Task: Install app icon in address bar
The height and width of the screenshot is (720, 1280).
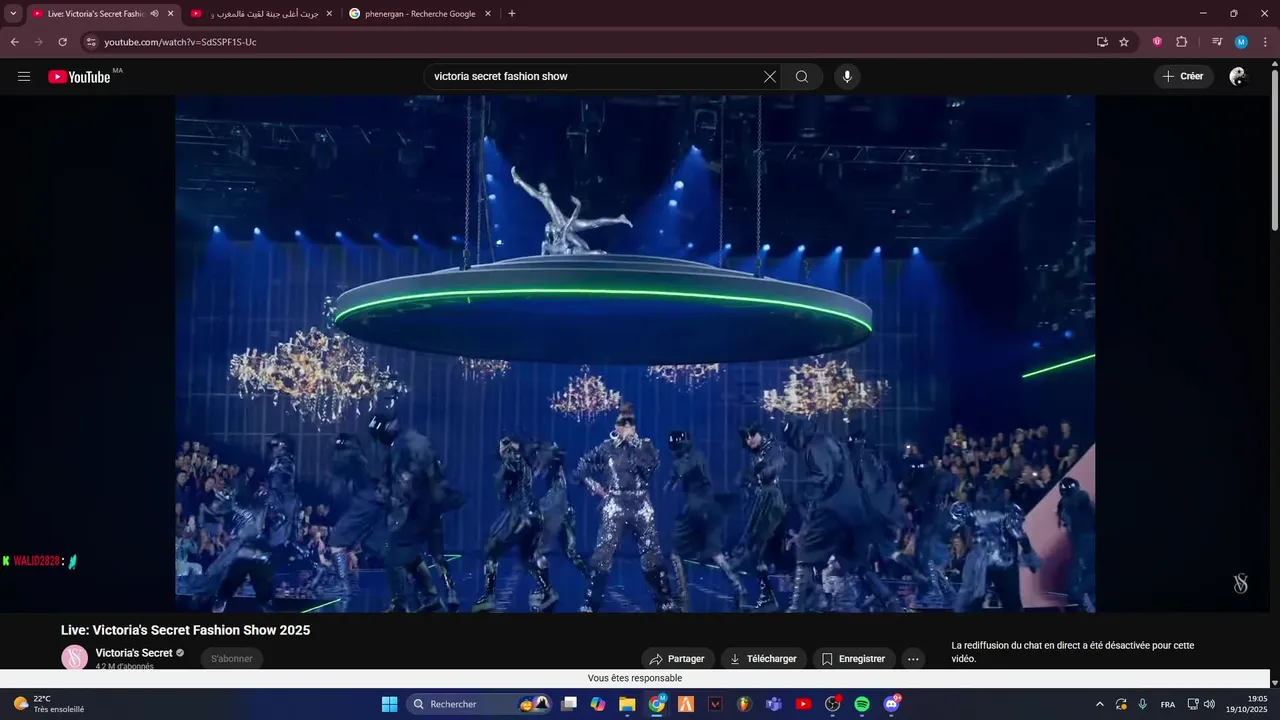Action: [1102, 42]
